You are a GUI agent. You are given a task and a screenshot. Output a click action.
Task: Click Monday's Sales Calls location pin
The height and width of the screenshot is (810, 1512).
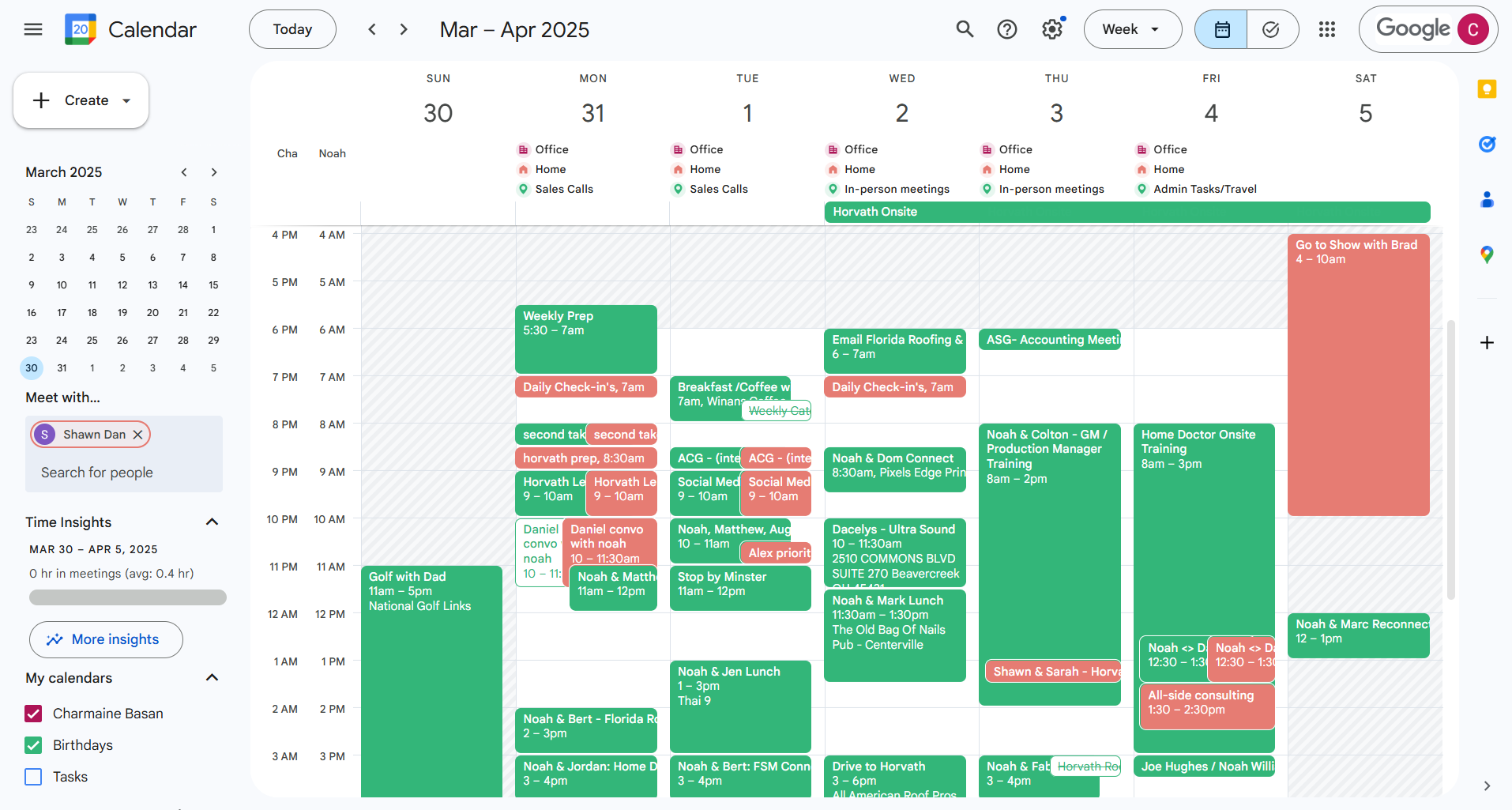(x=523, y=189)
